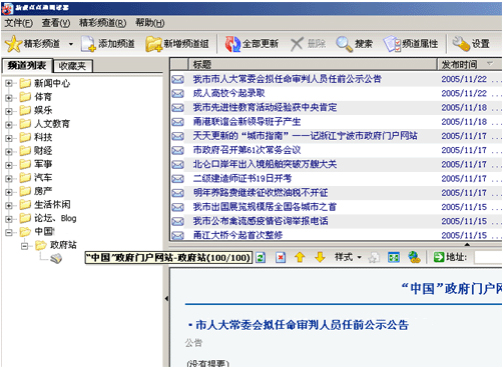
Task: Click 全部更新 refresh all icon
Action: coord(233,44)
